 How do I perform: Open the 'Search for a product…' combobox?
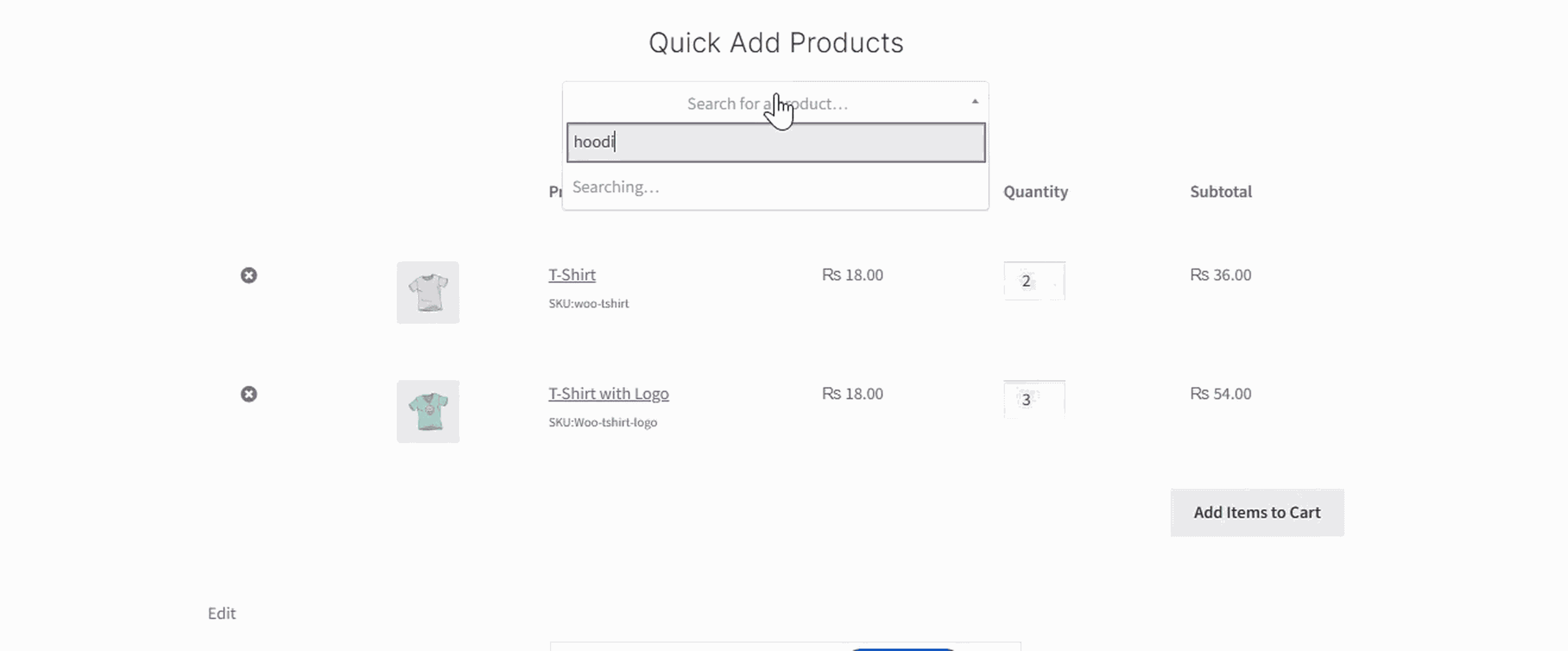(767, 103)
